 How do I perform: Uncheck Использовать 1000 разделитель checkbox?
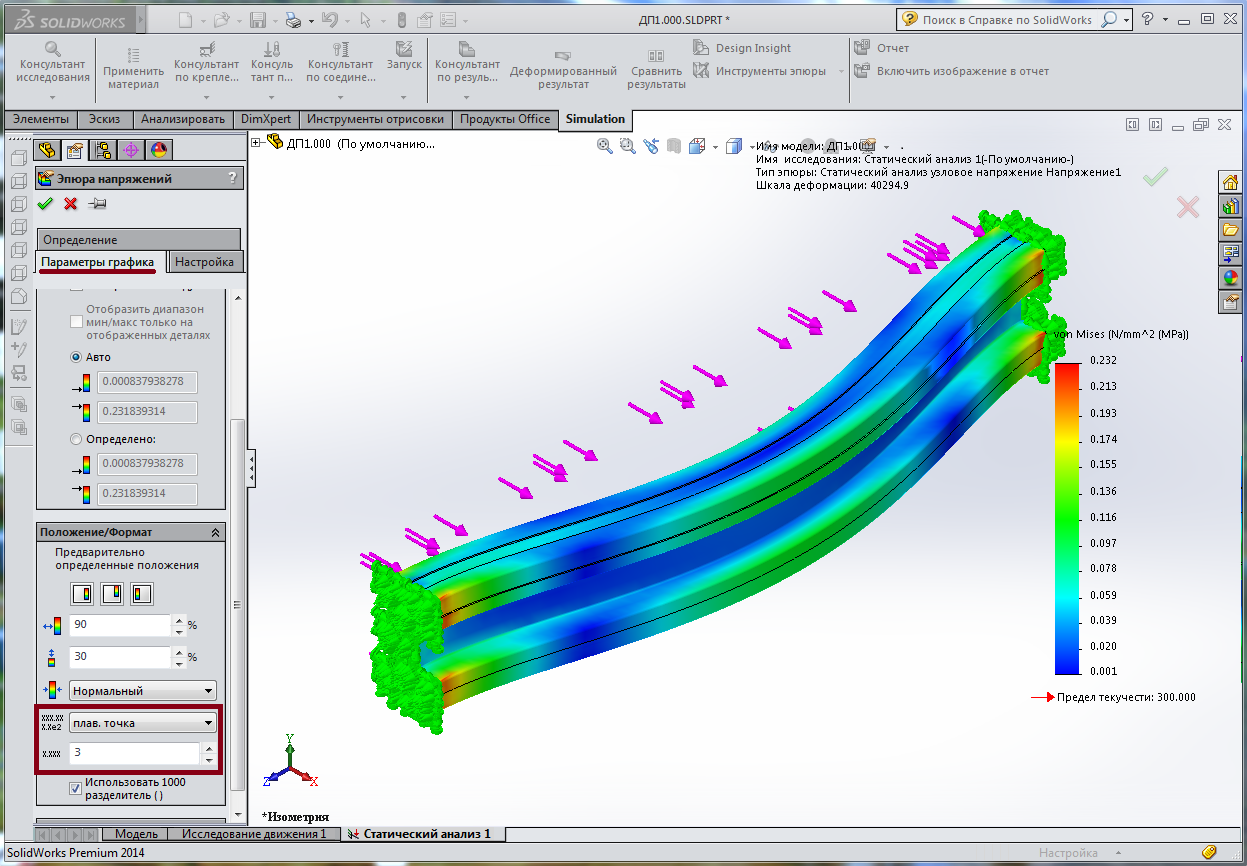coord(76,788)
